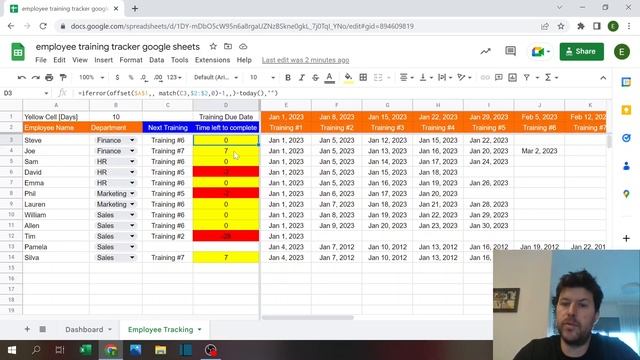
Task: Open the fill color picker
Action: point(348,78)
